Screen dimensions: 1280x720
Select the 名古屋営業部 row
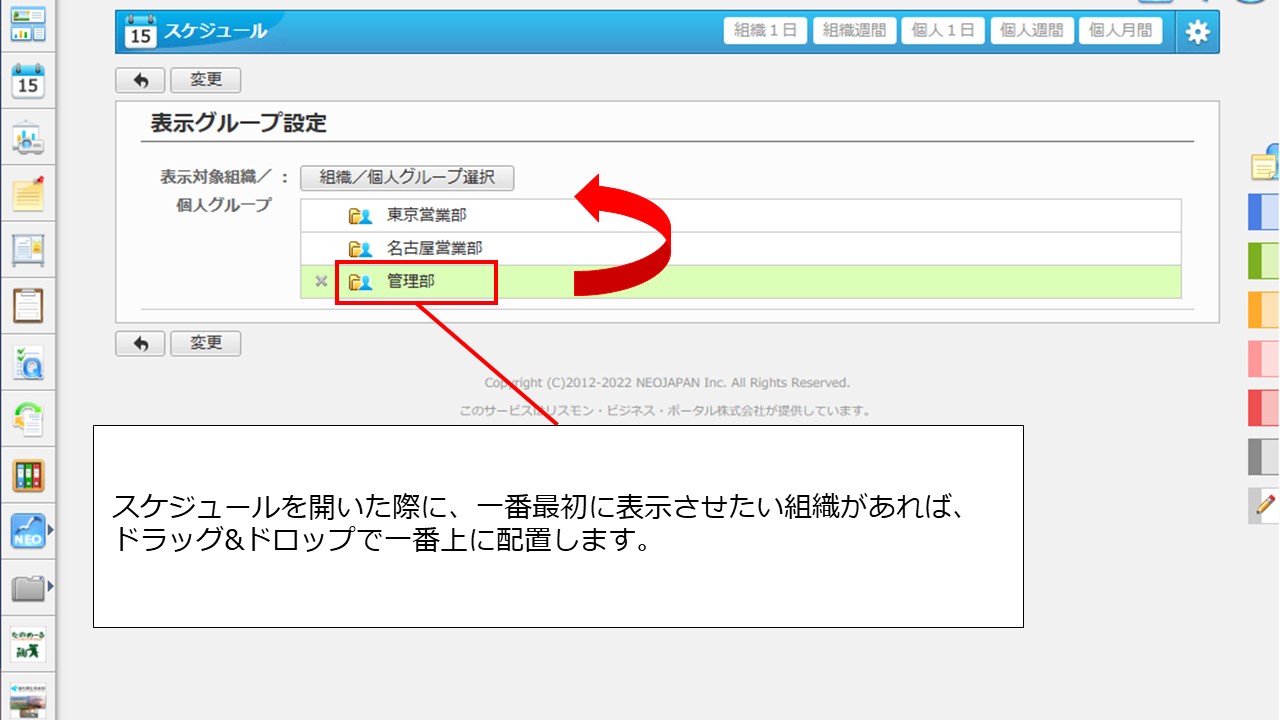[741, 249]
